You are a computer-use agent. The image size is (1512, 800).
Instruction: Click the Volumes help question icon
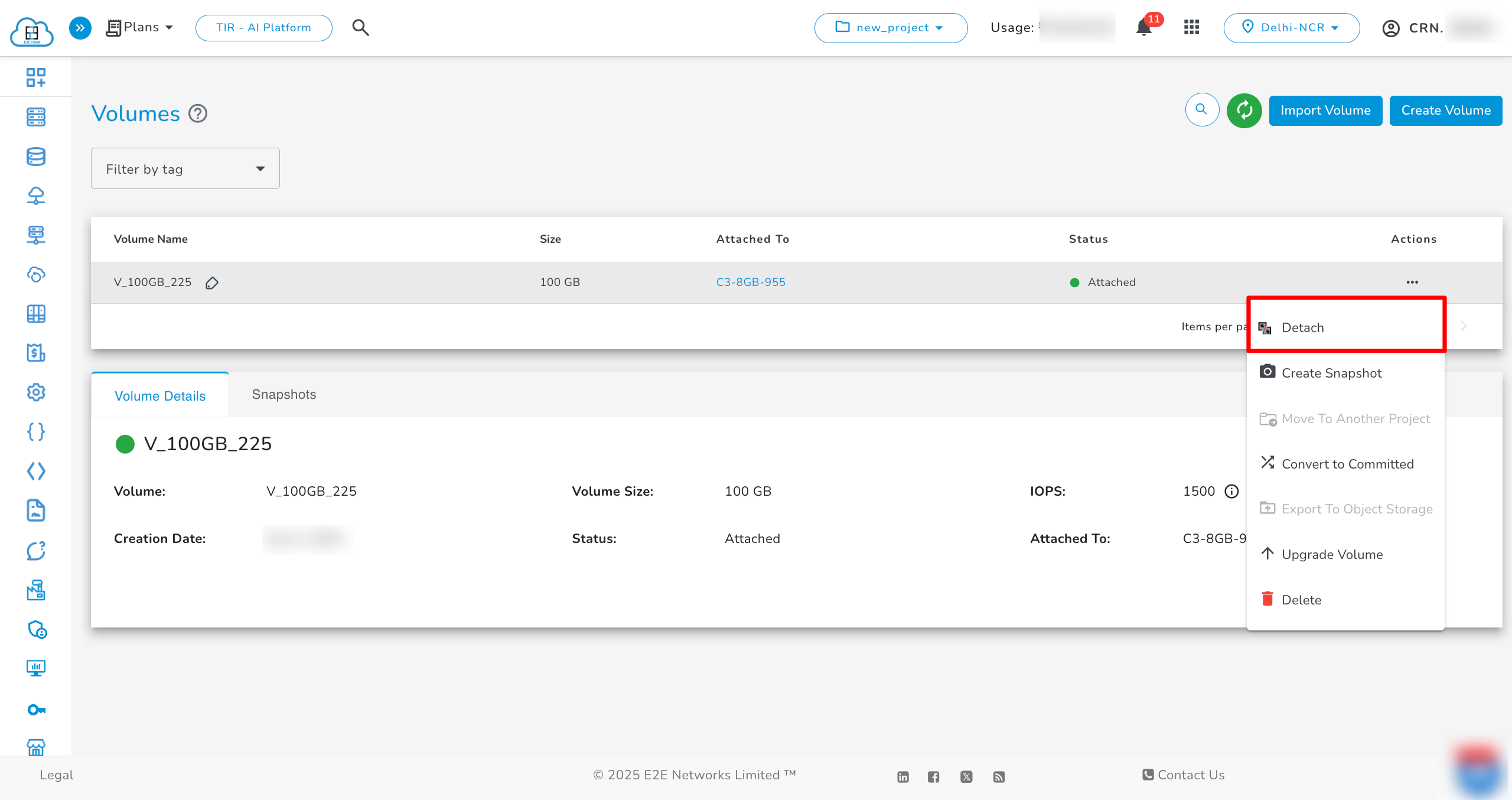point(198,113)
